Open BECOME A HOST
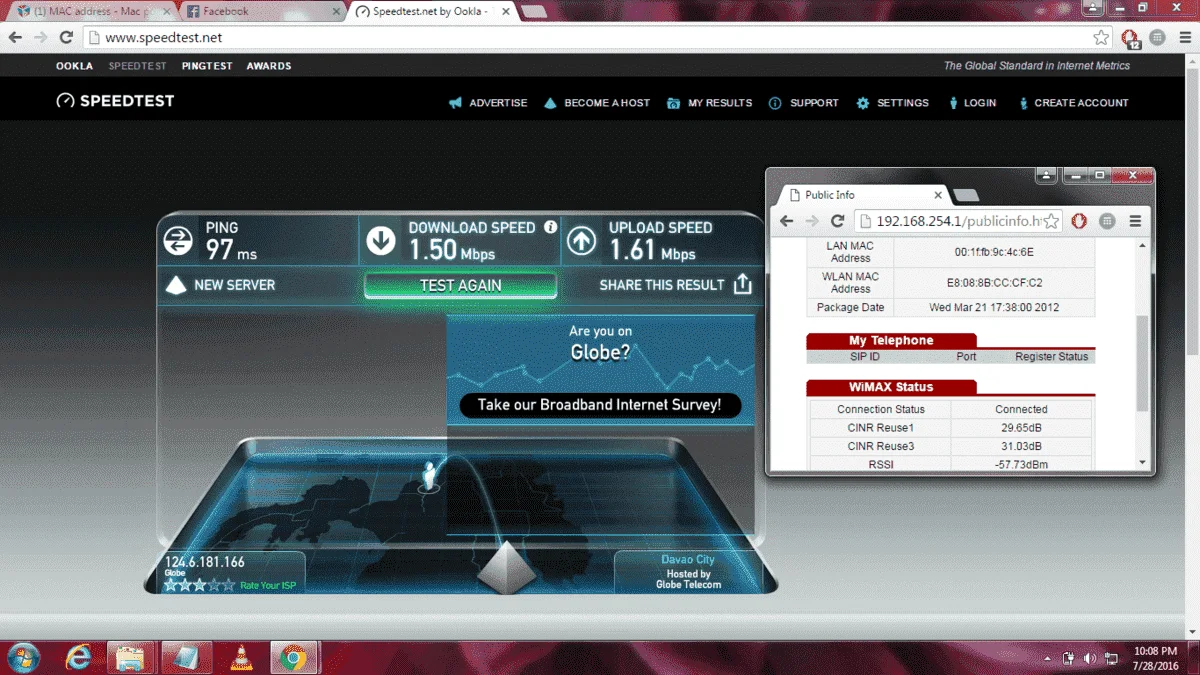Screen dimensions: 1200x675 [x=597, y=103]
